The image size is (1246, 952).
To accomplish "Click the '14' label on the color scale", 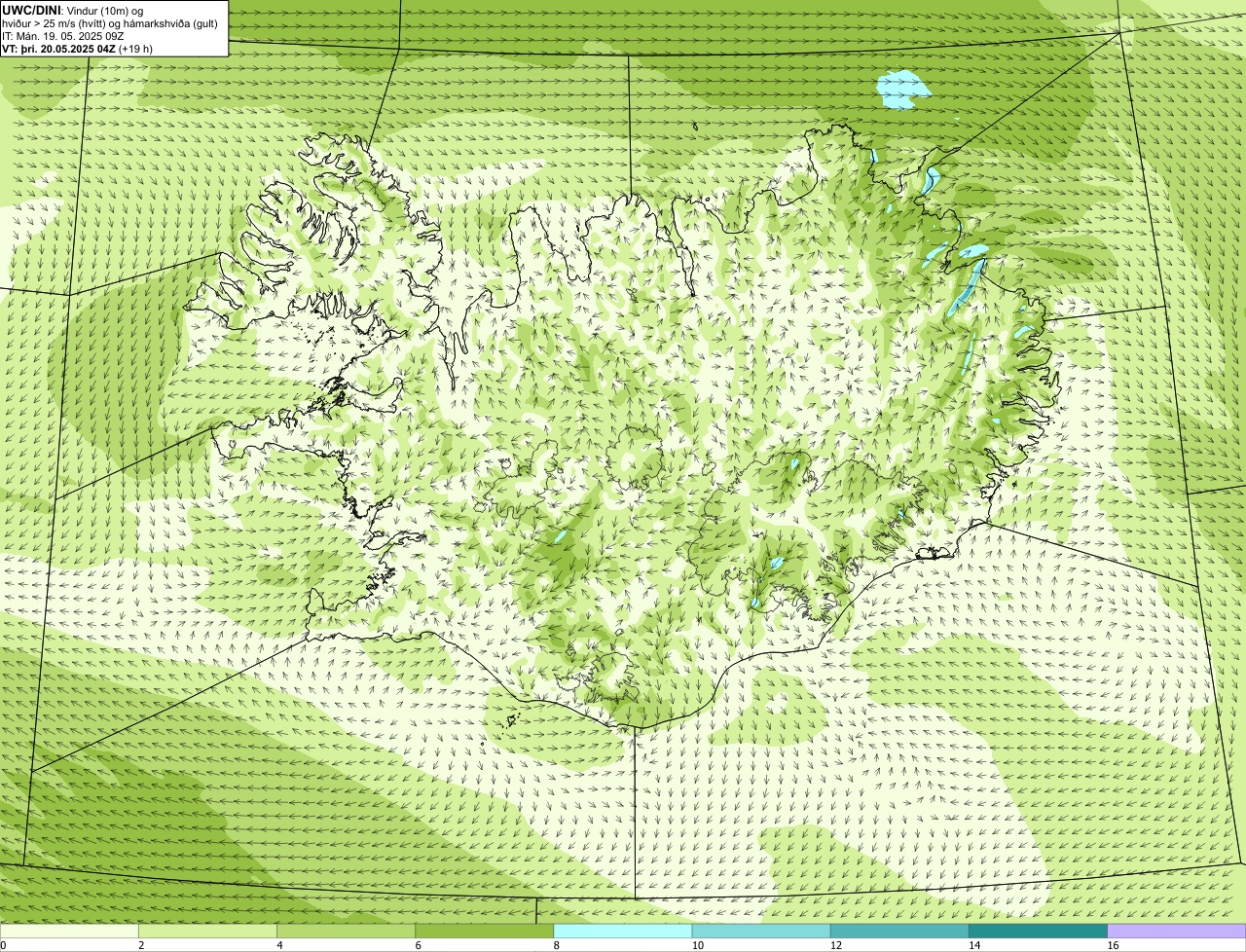I will coord(974,945).
